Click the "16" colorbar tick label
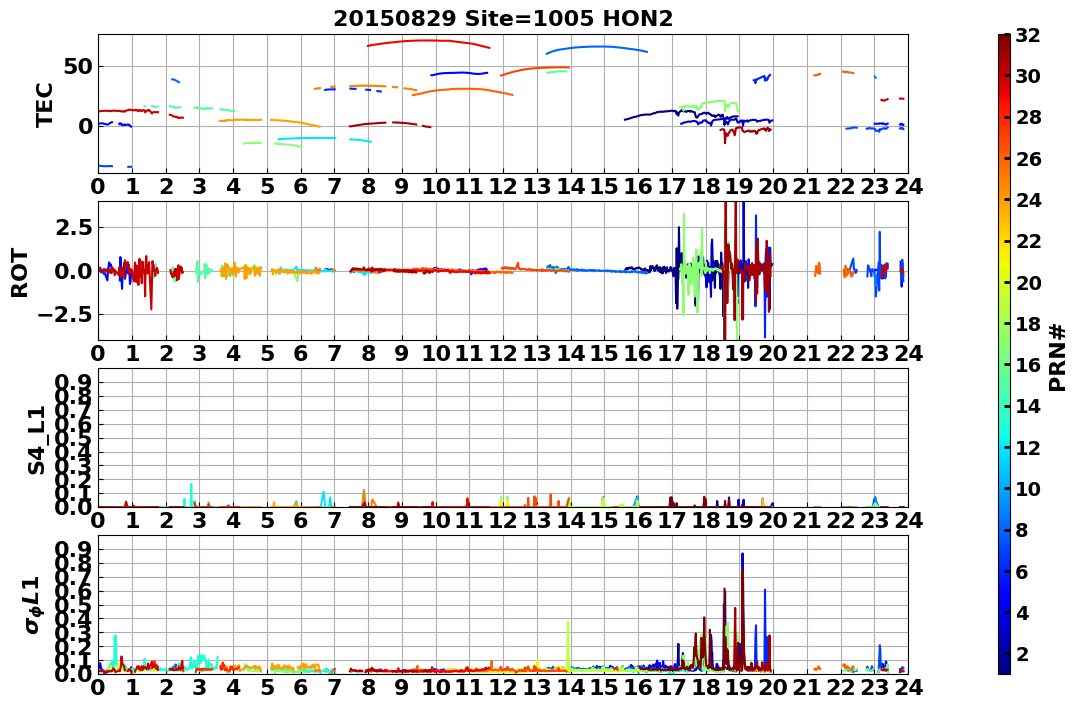The image size is (1077, 709). (1028, 365)
